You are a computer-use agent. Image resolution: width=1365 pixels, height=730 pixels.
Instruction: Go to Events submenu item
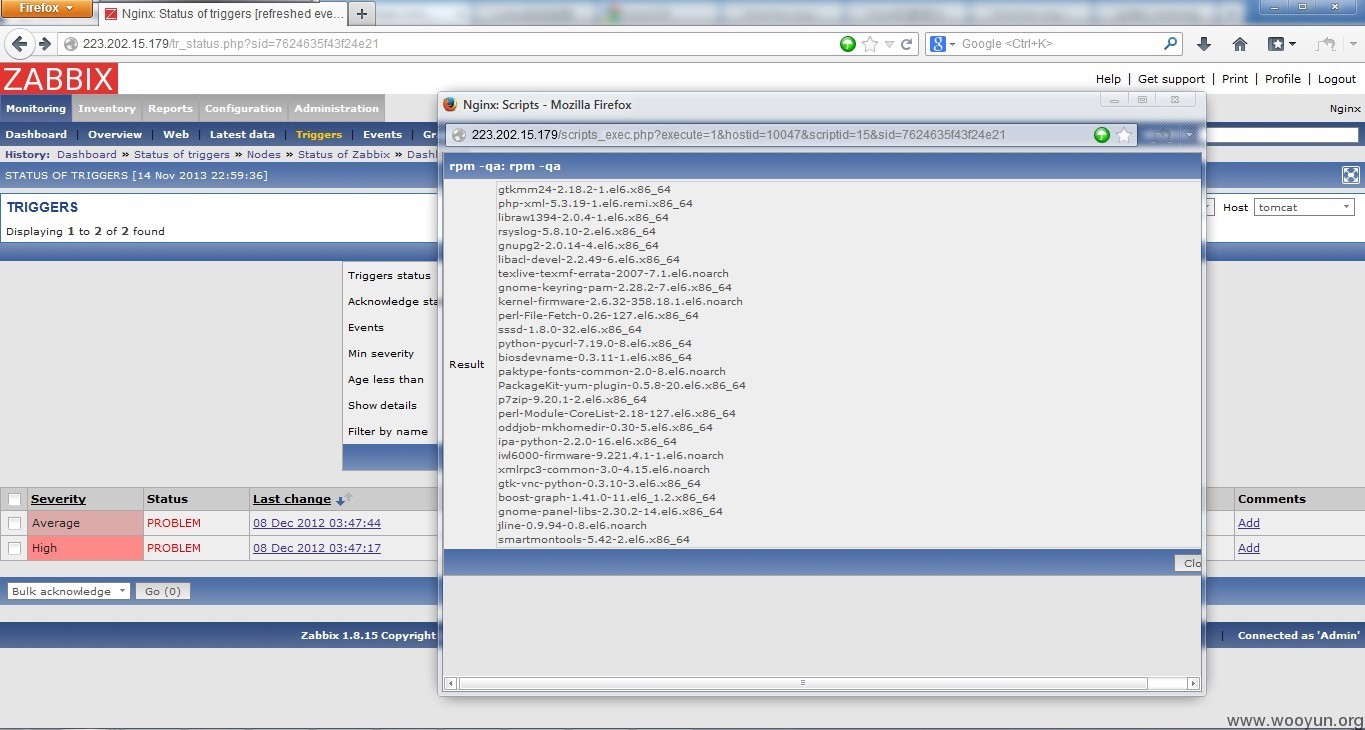[382, 134]
